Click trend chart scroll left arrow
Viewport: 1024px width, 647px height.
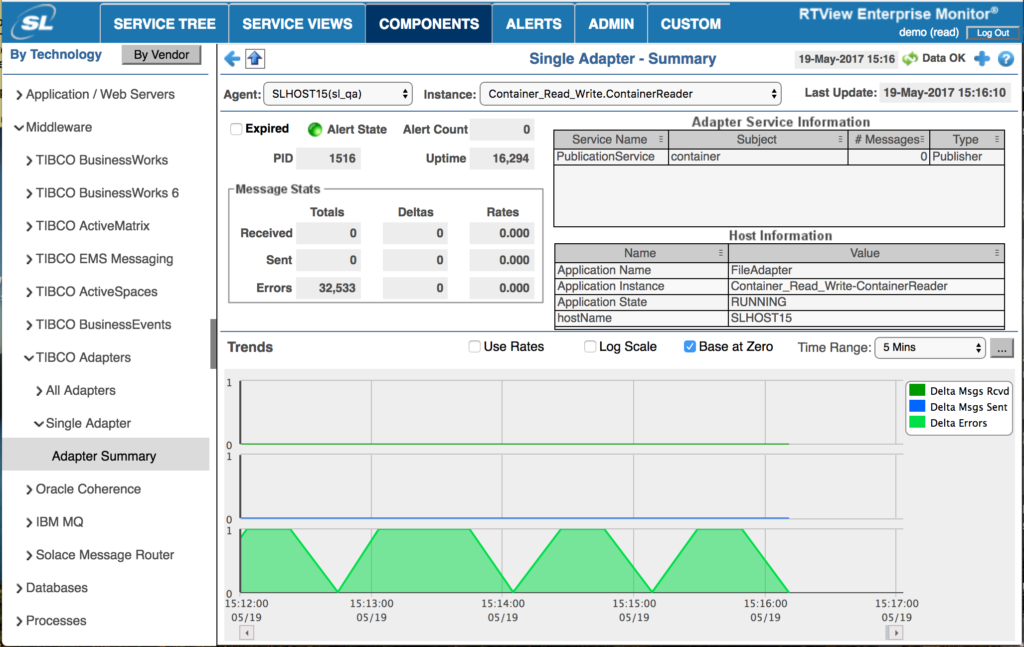(246, 633)
